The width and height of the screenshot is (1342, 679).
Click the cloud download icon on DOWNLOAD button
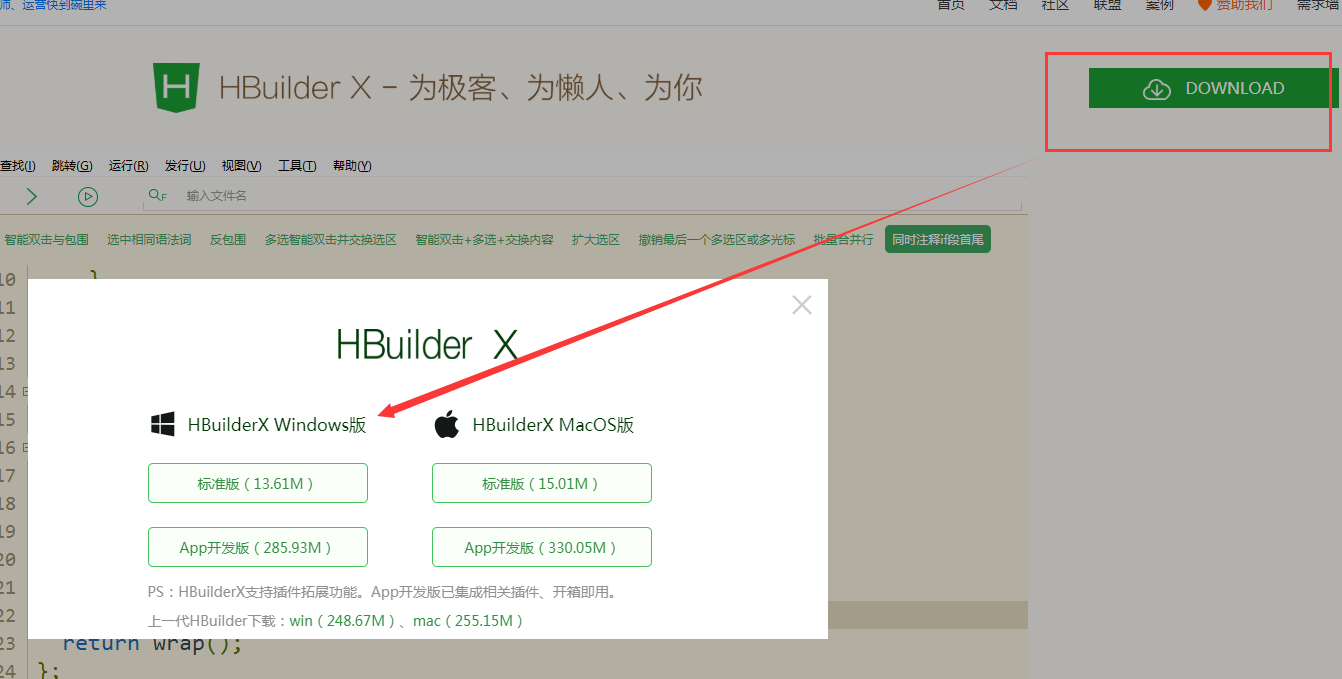pyautogui.click(x=1157, y=88)
